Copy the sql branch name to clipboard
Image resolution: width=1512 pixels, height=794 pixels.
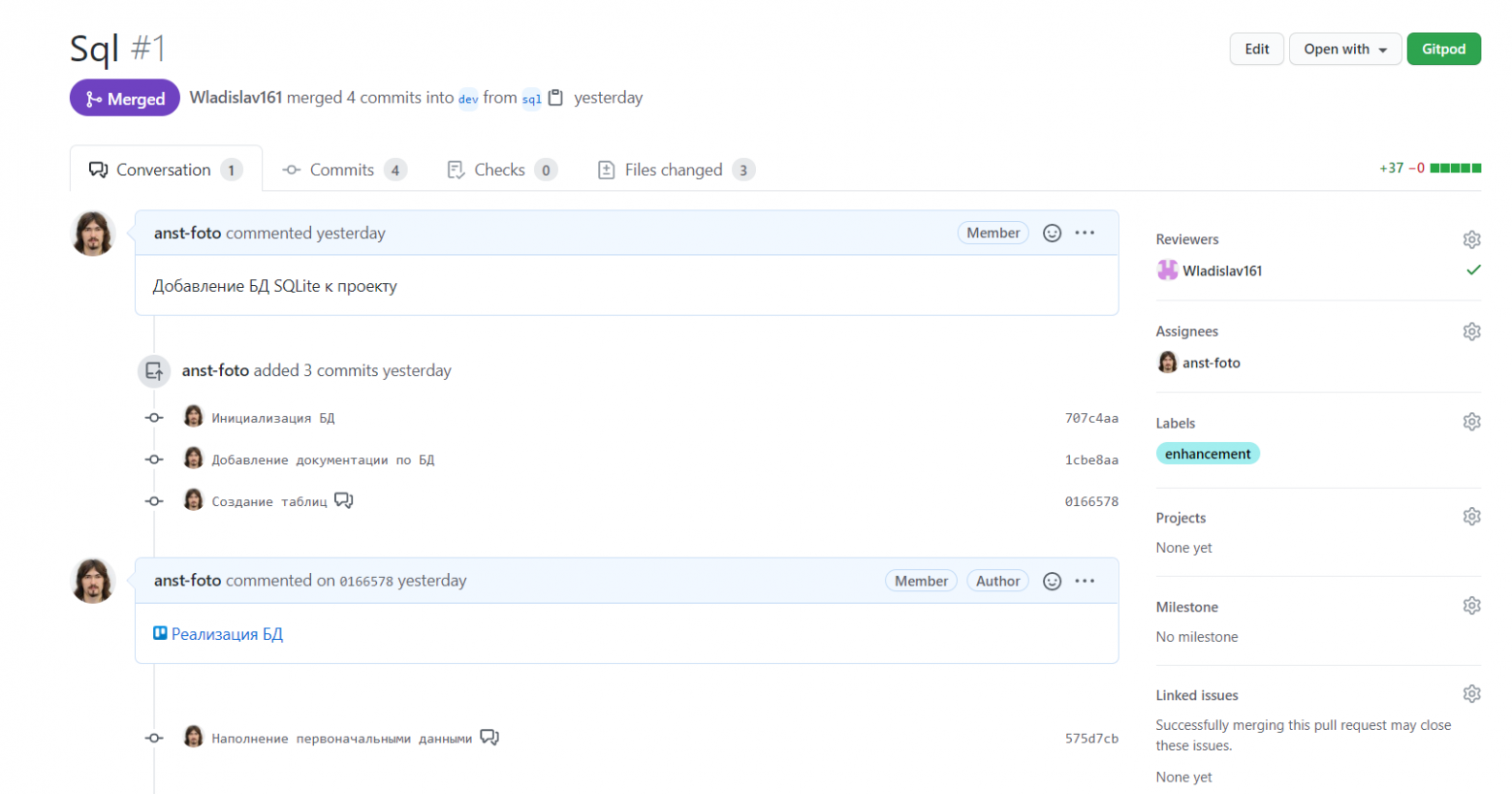pos(555,98)
